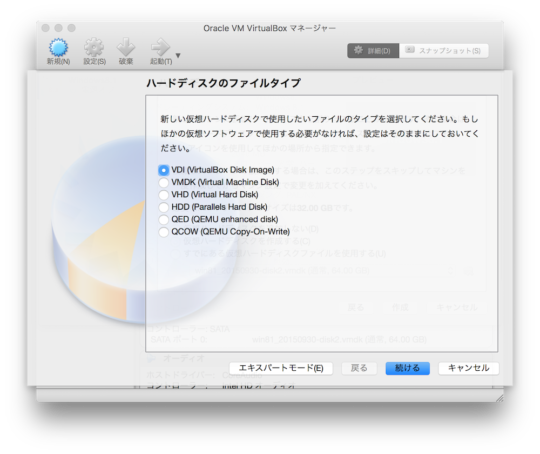Click the Oracle VM VirtualBox マネージャー title

click(x=269, y=28)
